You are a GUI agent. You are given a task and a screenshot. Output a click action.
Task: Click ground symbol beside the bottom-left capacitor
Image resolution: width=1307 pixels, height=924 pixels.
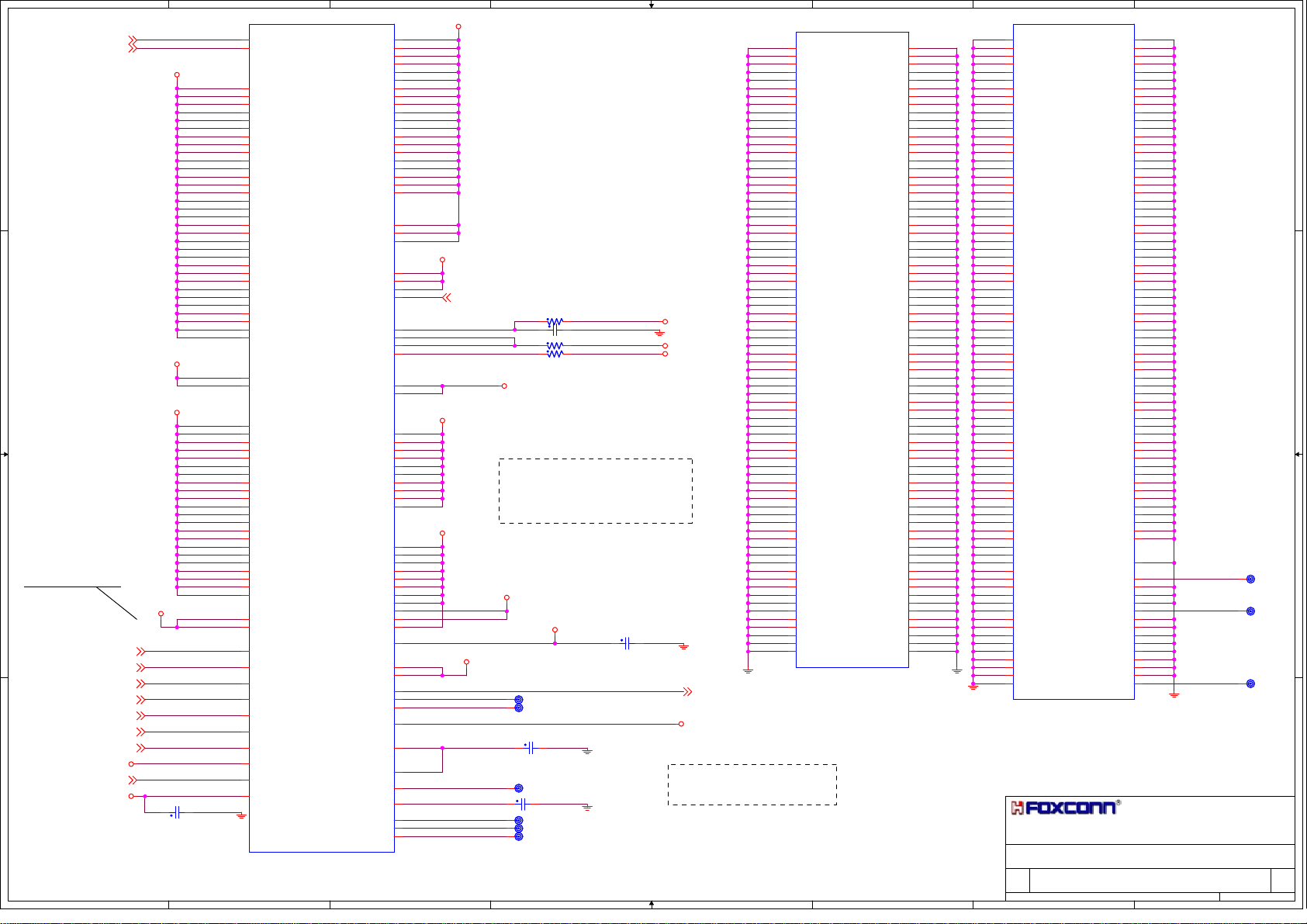(241, 815)
